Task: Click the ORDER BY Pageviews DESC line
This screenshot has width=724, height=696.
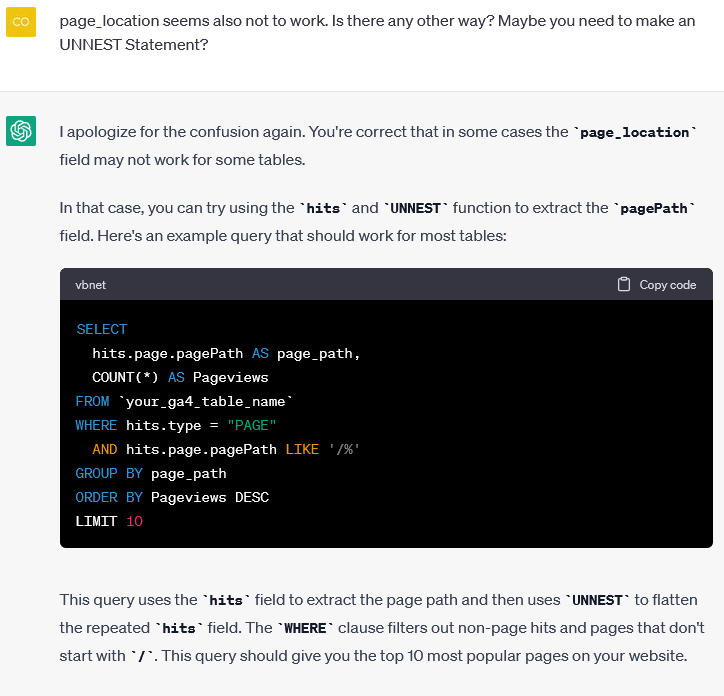Action: click(172, 497)
